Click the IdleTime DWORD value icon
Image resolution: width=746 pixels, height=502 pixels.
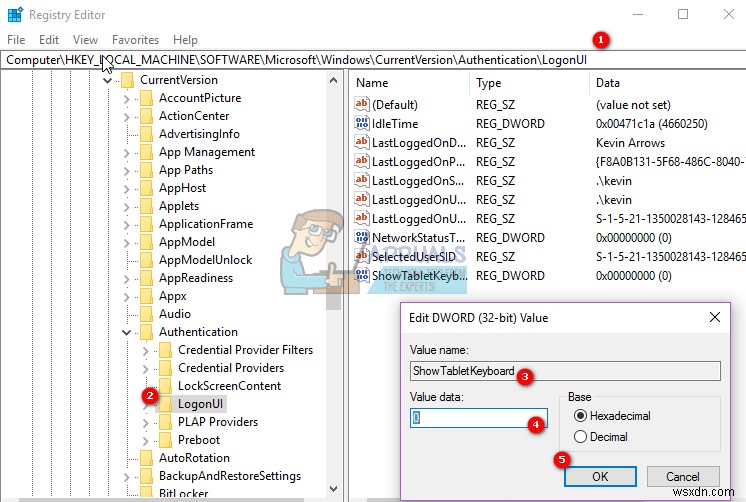(362, 123)
